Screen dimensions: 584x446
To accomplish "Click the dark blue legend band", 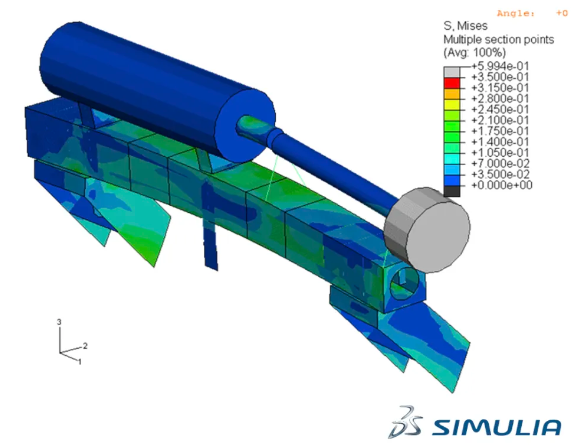I will click(451, 180).
